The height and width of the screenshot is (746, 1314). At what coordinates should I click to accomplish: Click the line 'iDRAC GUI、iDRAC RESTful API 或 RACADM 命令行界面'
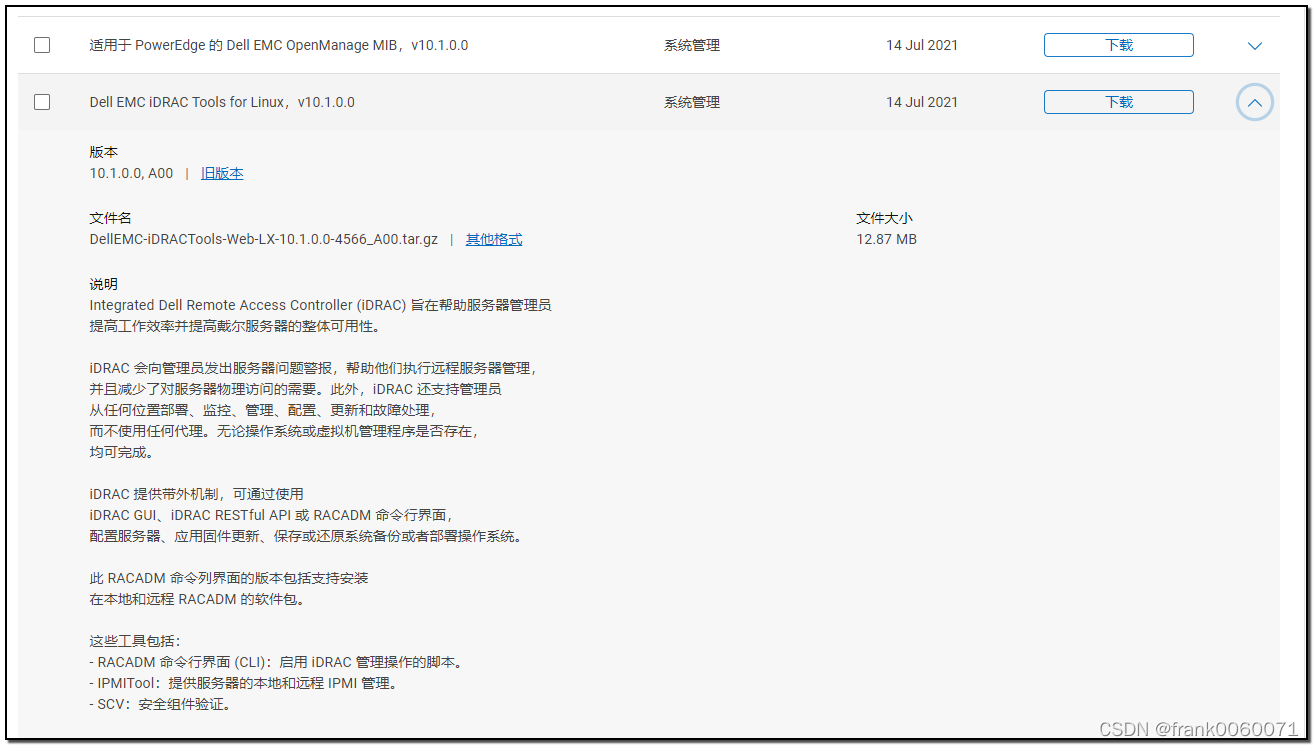[x=271, y=515]
